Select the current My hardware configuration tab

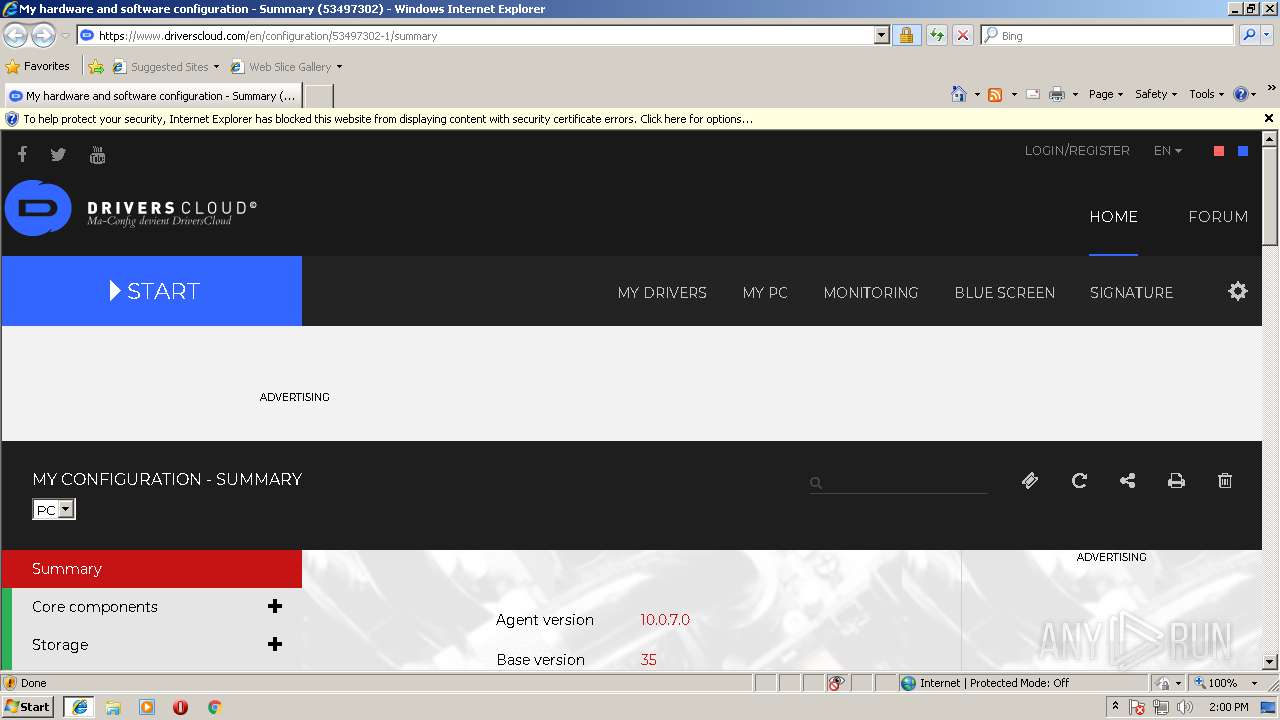(x=153, y=96)
